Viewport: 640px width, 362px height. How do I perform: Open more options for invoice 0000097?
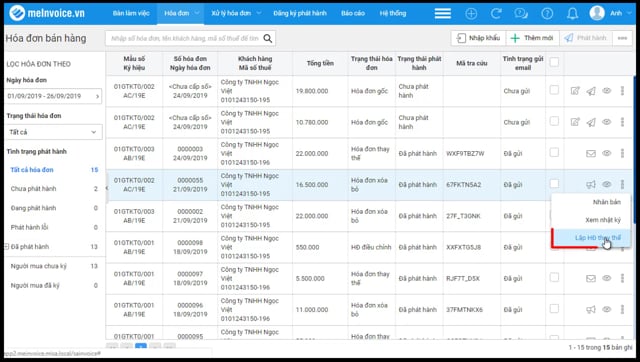pos(622,278)
